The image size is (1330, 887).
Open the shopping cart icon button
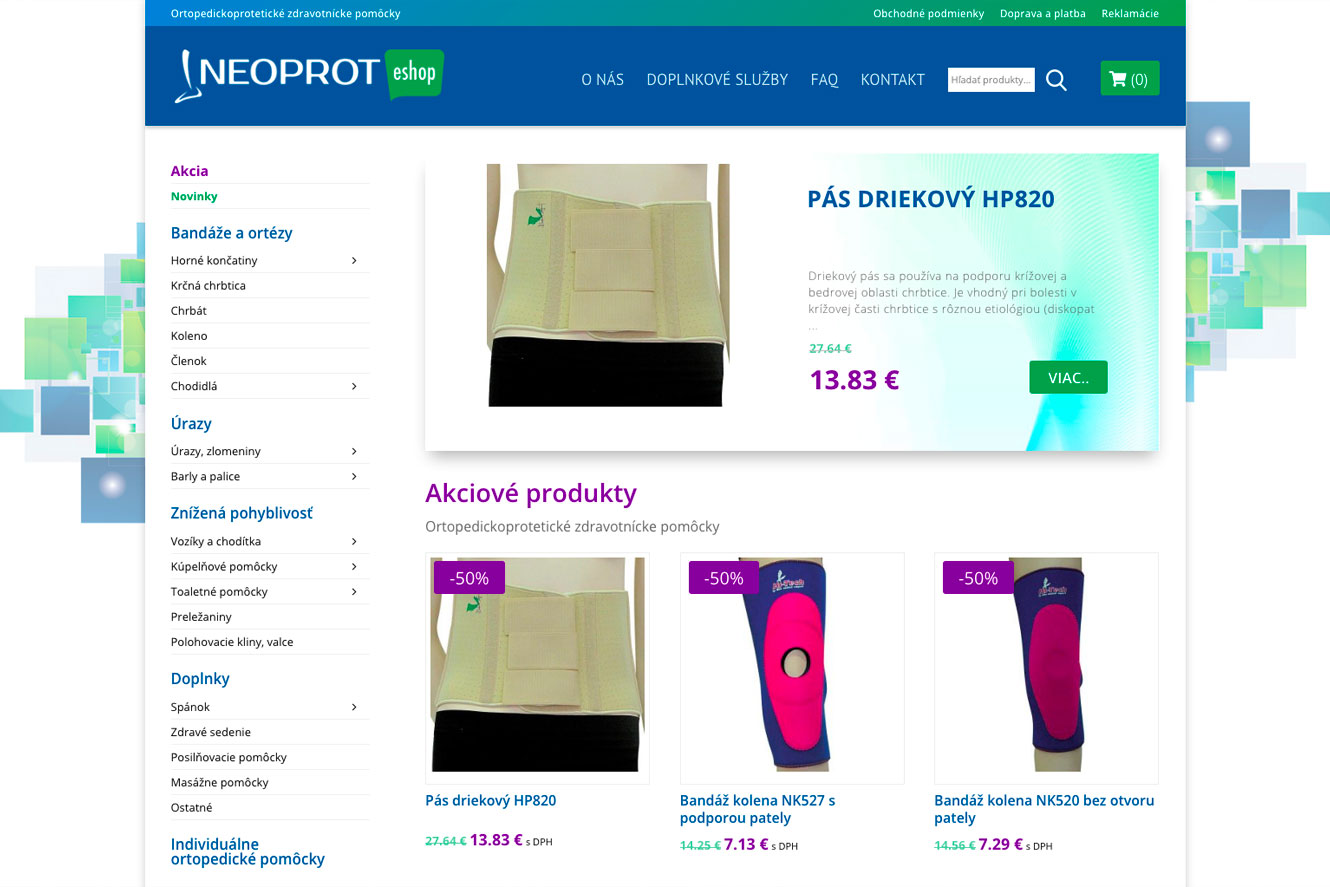point(1130,79)
